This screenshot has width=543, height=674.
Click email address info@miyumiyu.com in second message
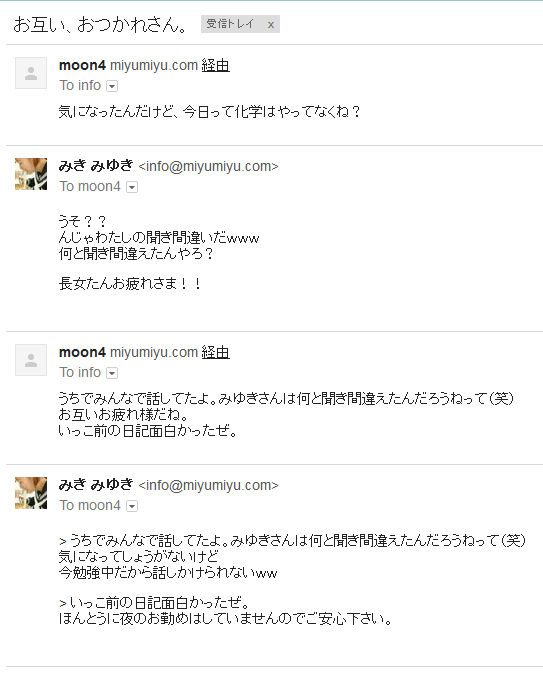point(209,166)
